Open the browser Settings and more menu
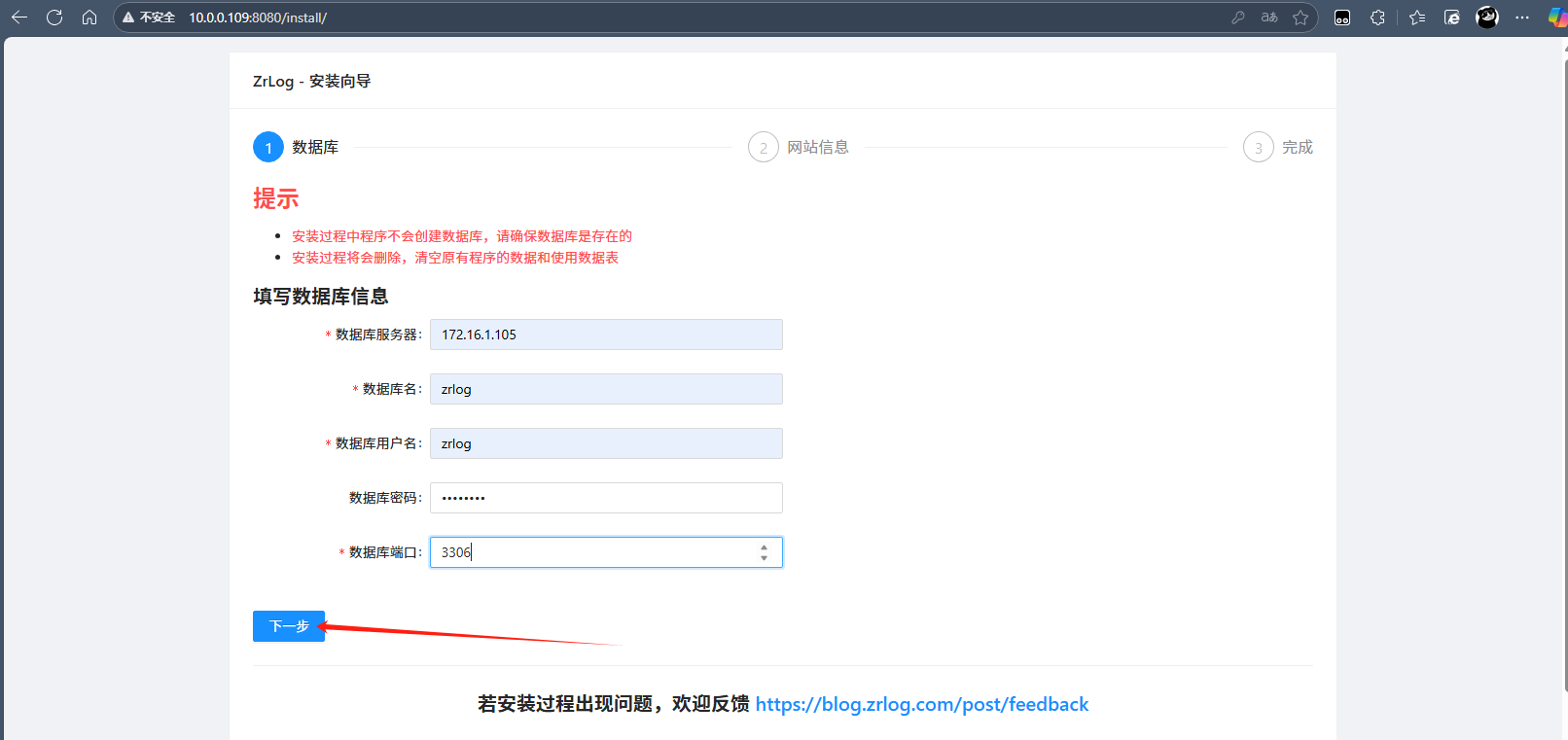The height and width of the screenshot is (740, 1568). (x=1522, y=18)
